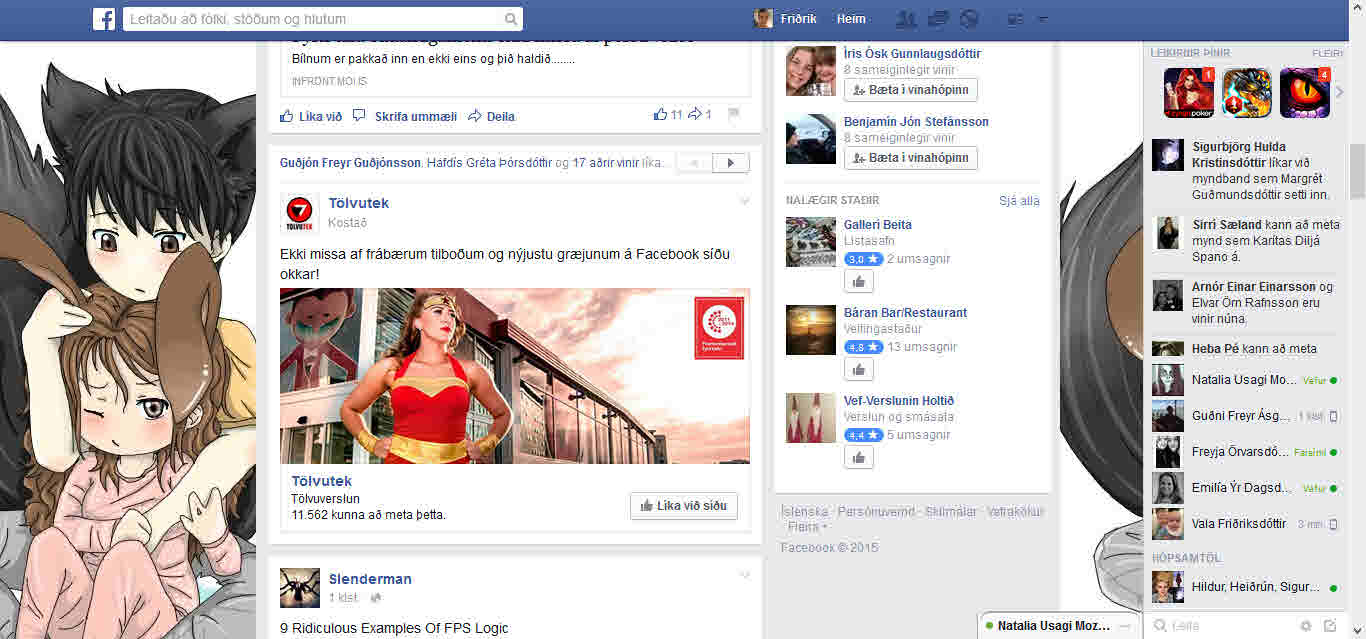This screenshot has width=1366, height=639.
Task: Open chat with Emilía Ýr Dagsd…
Action: pos(1246,488)
